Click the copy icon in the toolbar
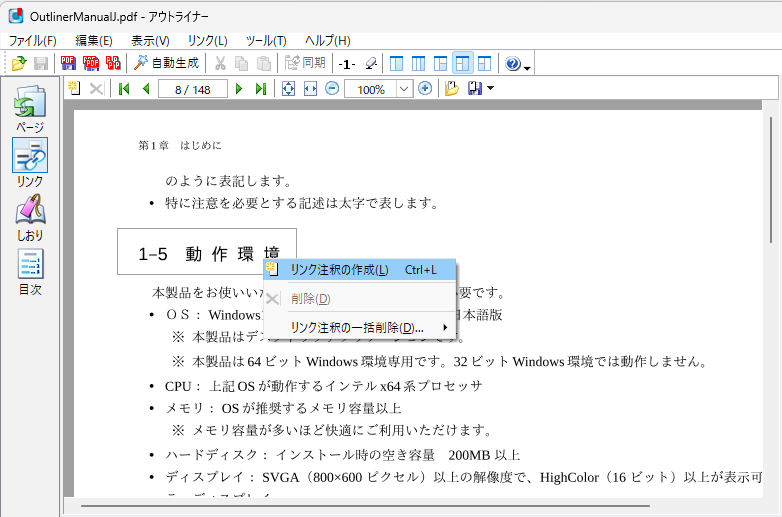The height and width of the screenshot is (517, 782). coord(242,63)
